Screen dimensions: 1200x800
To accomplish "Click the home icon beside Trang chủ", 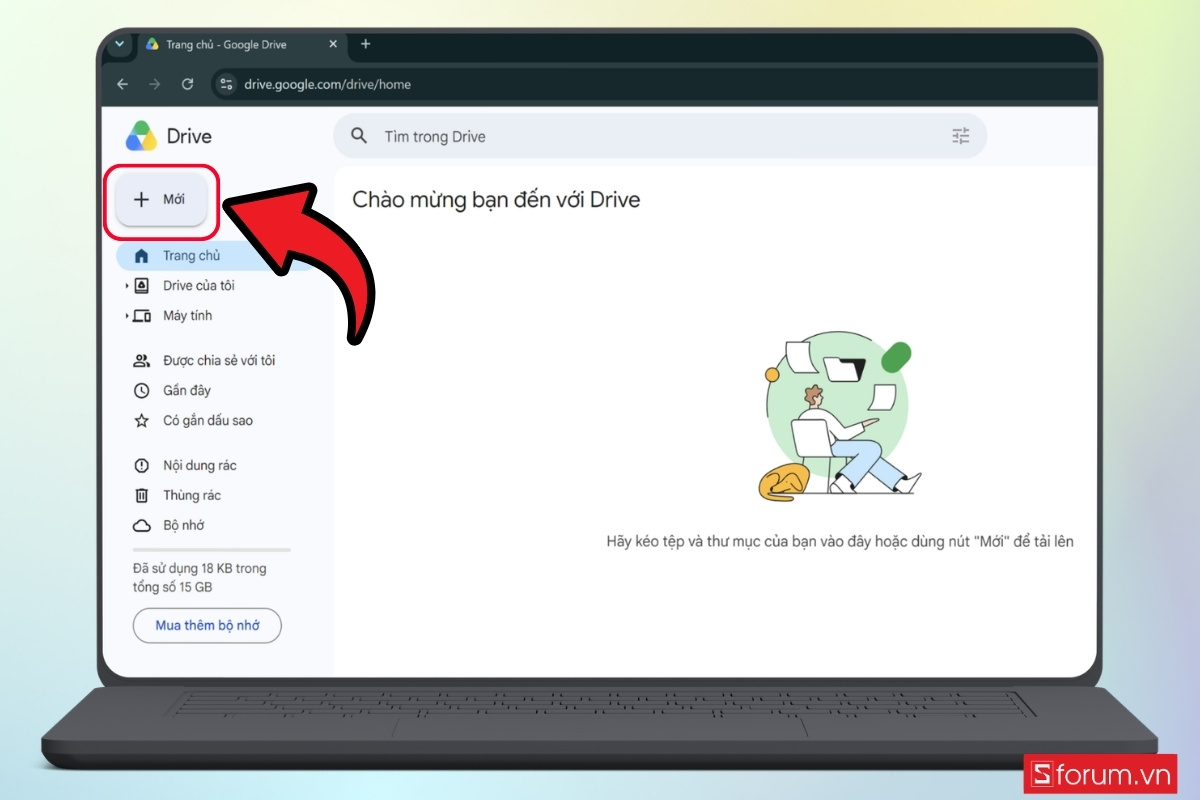I will pos(141,256).
